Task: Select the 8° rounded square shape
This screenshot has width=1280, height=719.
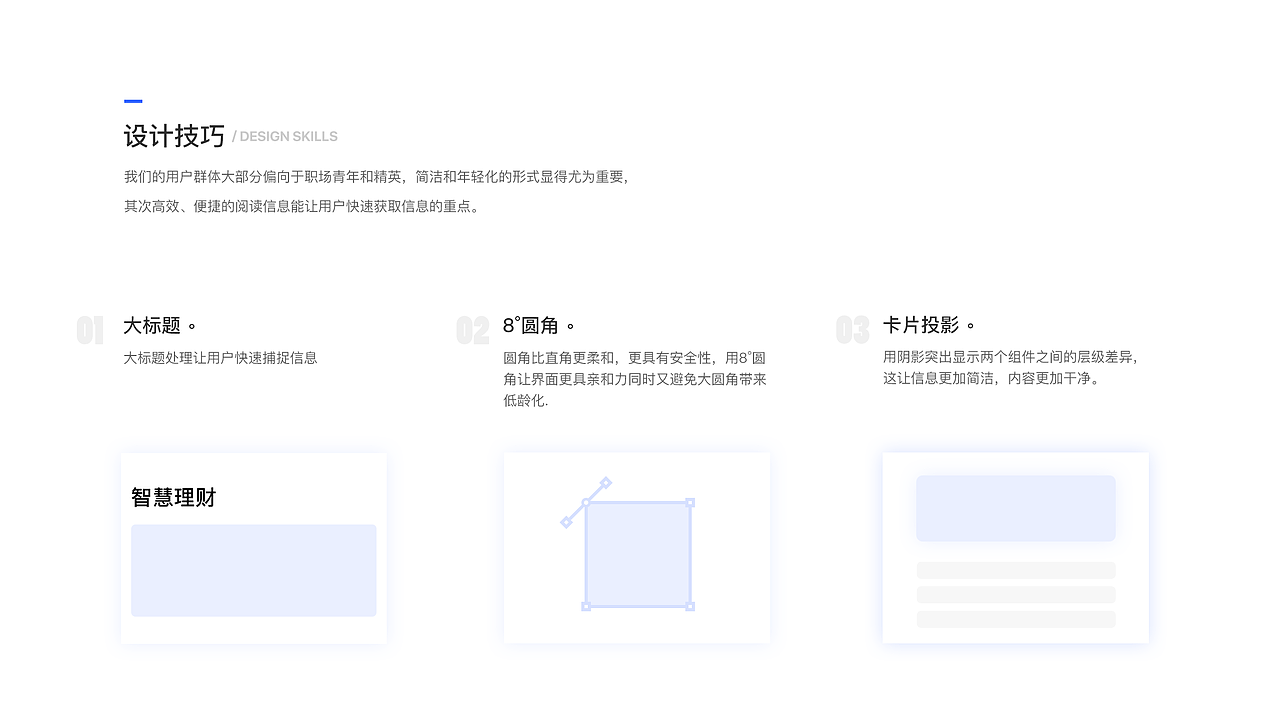Action: pyautogui.click(x=637, y=557)
